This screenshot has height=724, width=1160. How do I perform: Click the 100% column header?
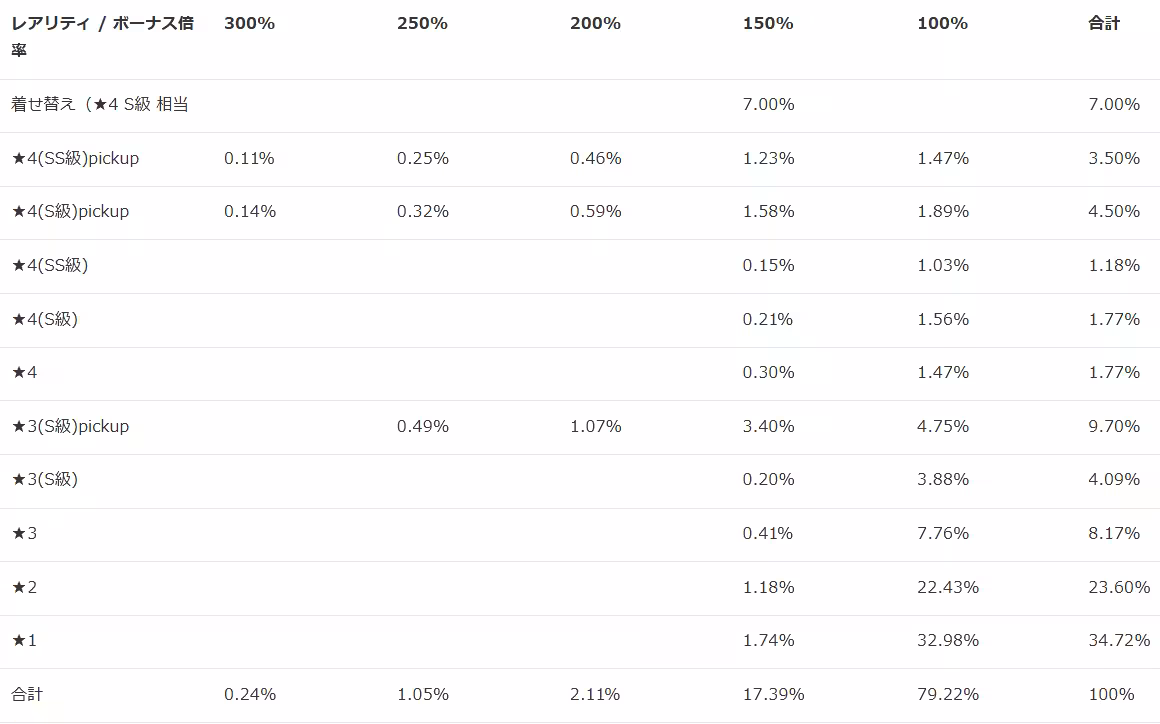coord(942,23)
